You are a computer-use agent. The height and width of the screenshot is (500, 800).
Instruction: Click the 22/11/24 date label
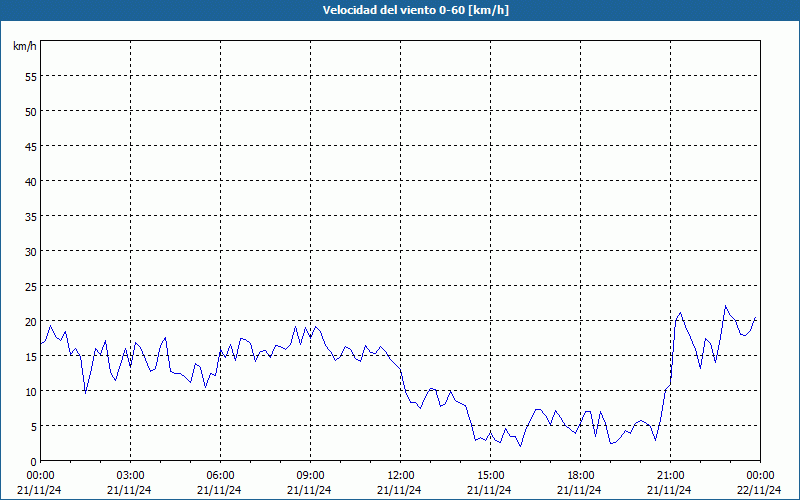(x=759, y=490)
